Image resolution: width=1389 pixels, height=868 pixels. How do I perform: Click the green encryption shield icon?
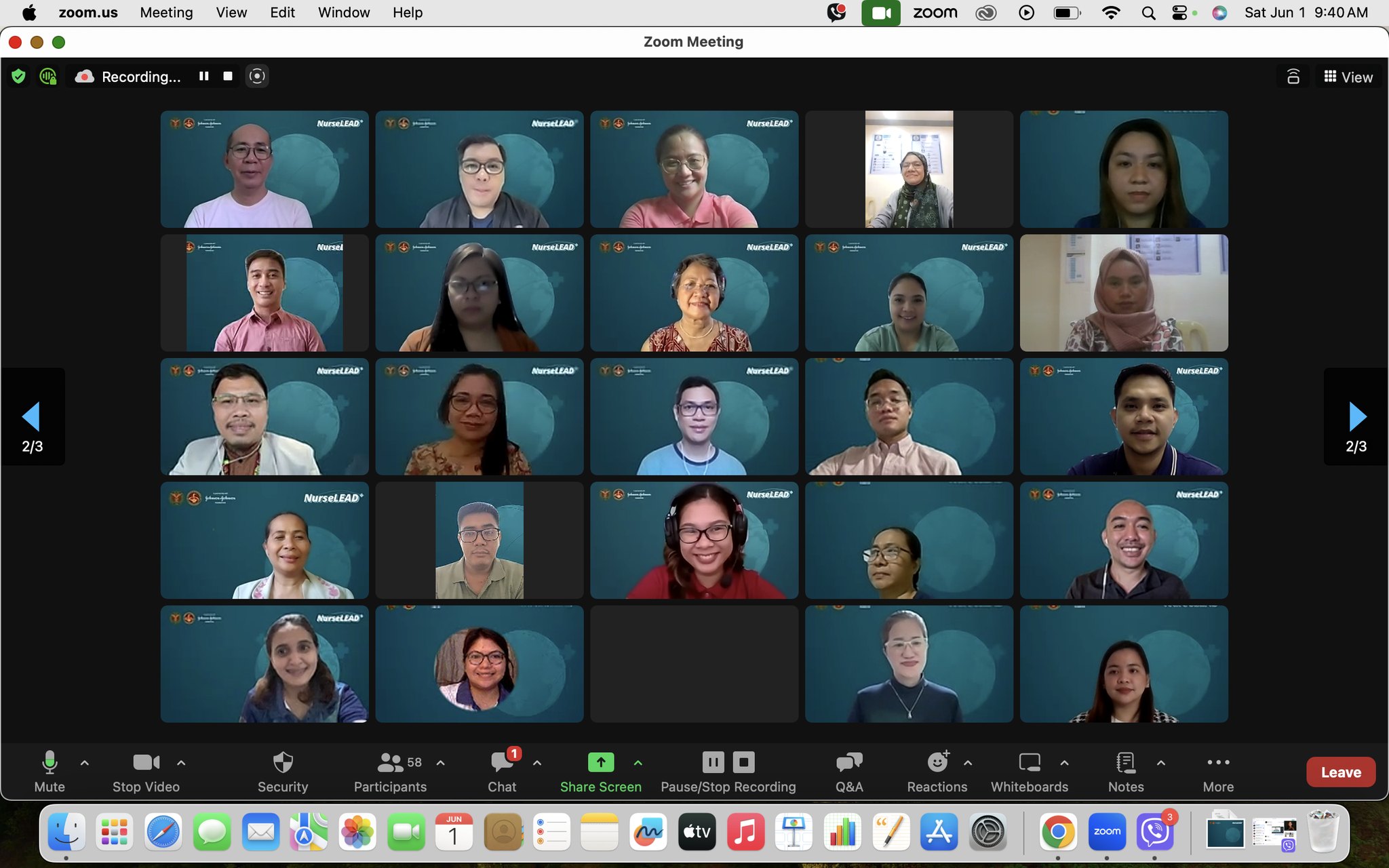[18, 77]
